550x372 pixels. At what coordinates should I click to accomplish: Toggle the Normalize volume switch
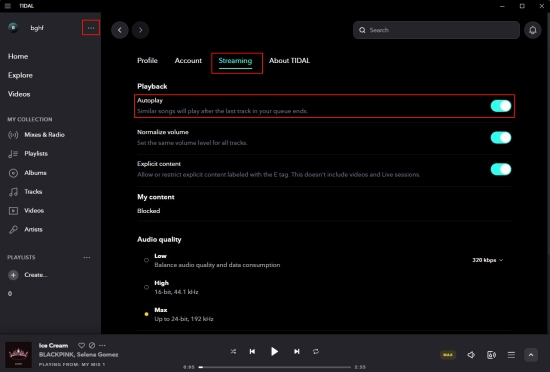[x=501, y=137]
